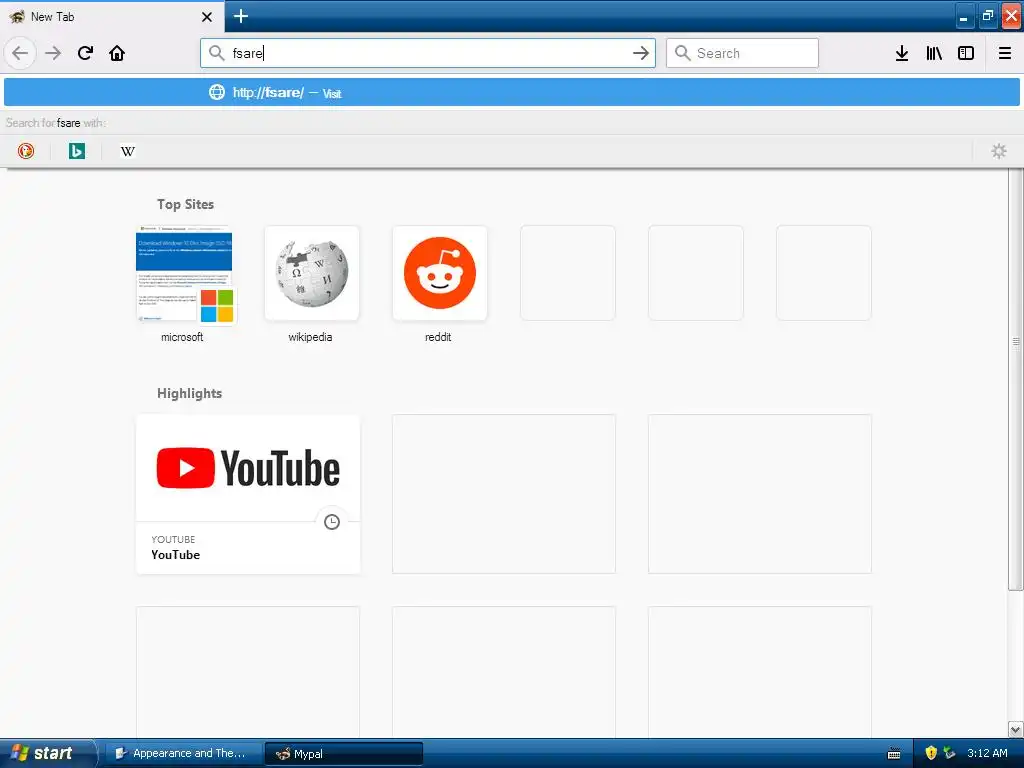This screenshot has height=768, width=1024.
Task: Click the page scrollbar down arrow
Action: point(1016,729)
